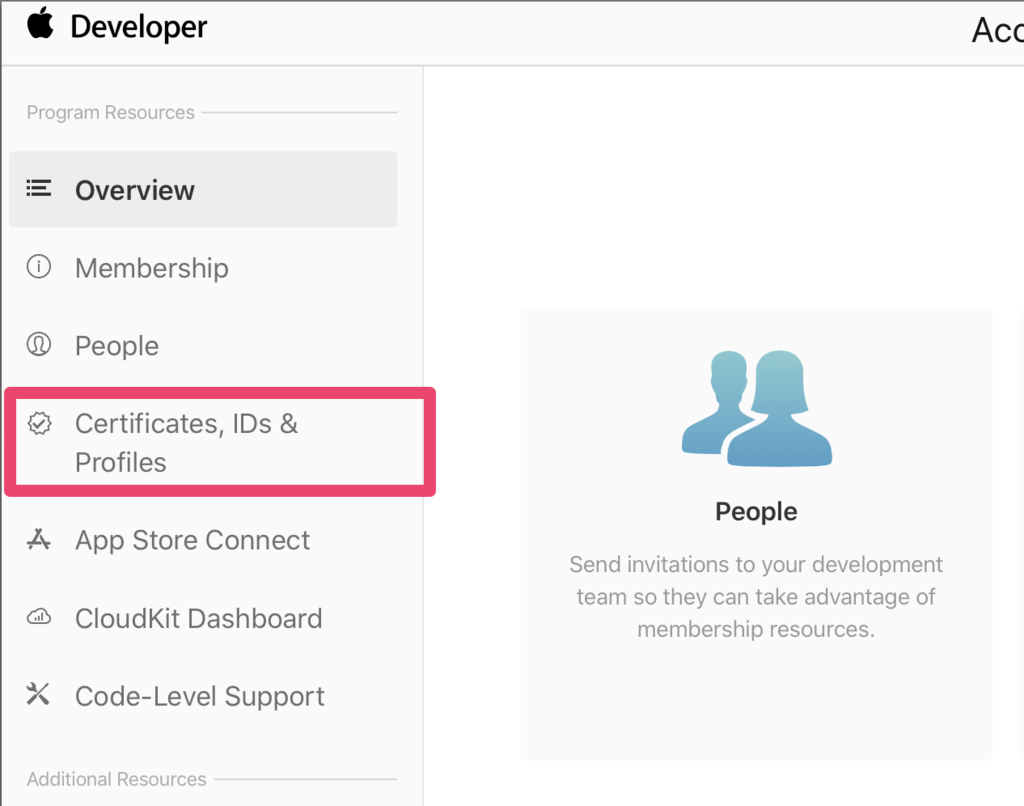Open the People card title

756,511
